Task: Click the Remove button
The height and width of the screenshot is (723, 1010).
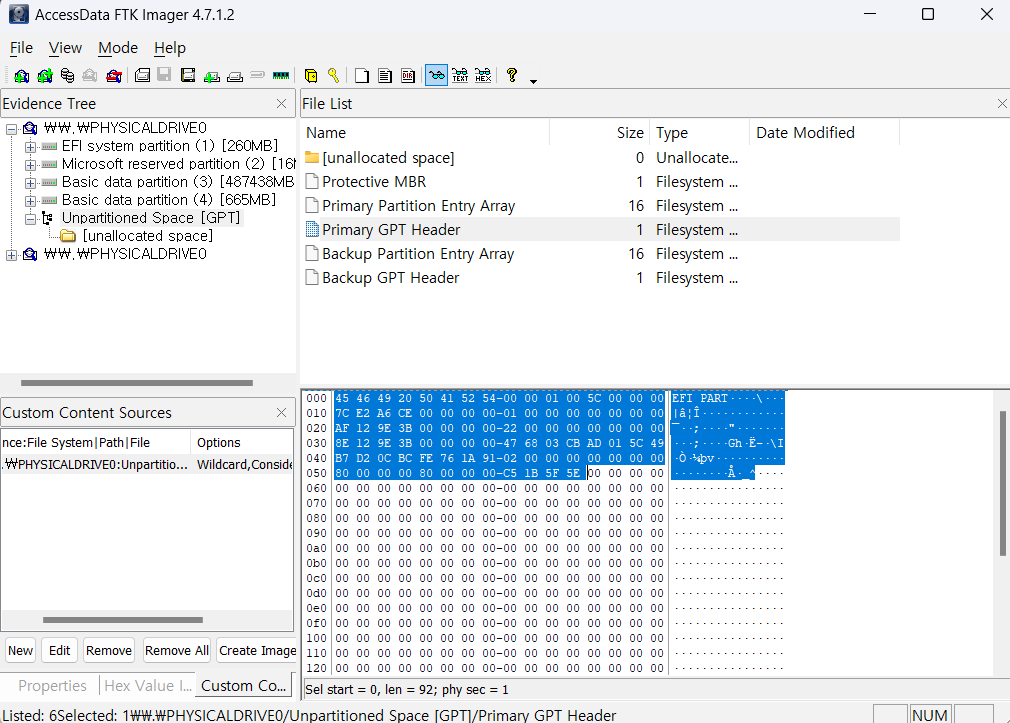Action: 109,651
